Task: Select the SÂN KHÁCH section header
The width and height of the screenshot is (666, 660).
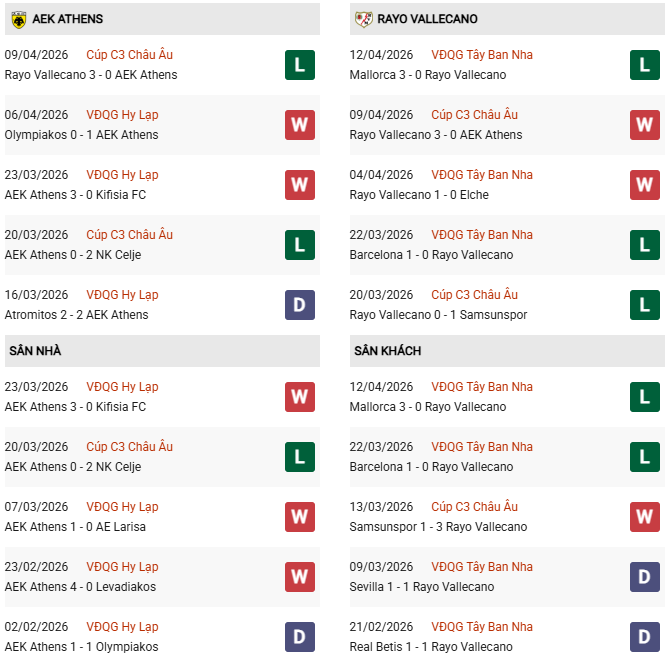Action: 387,351
